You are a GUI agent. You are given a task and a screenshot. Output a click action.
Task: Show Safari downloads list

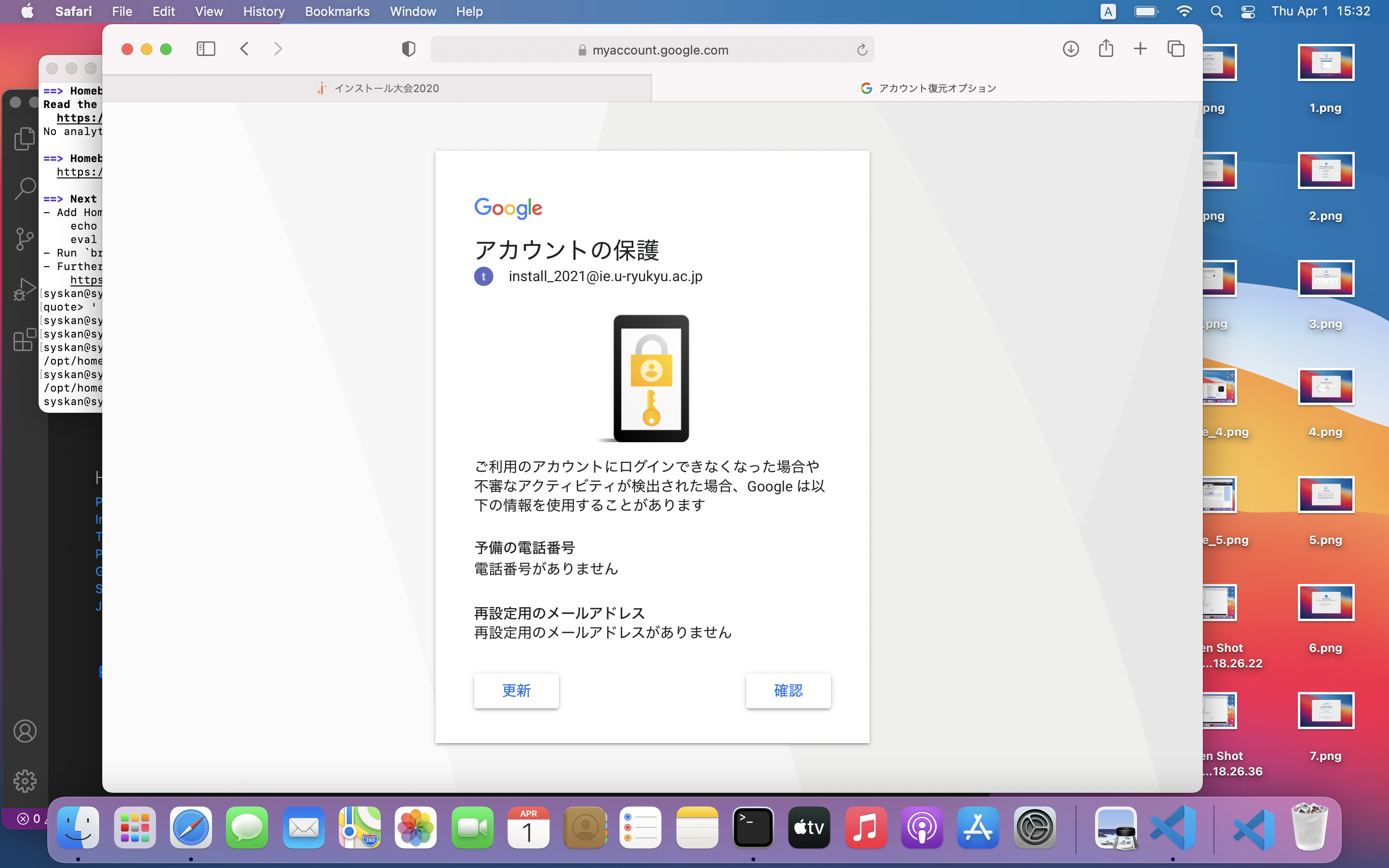[x=1071, y=49]
